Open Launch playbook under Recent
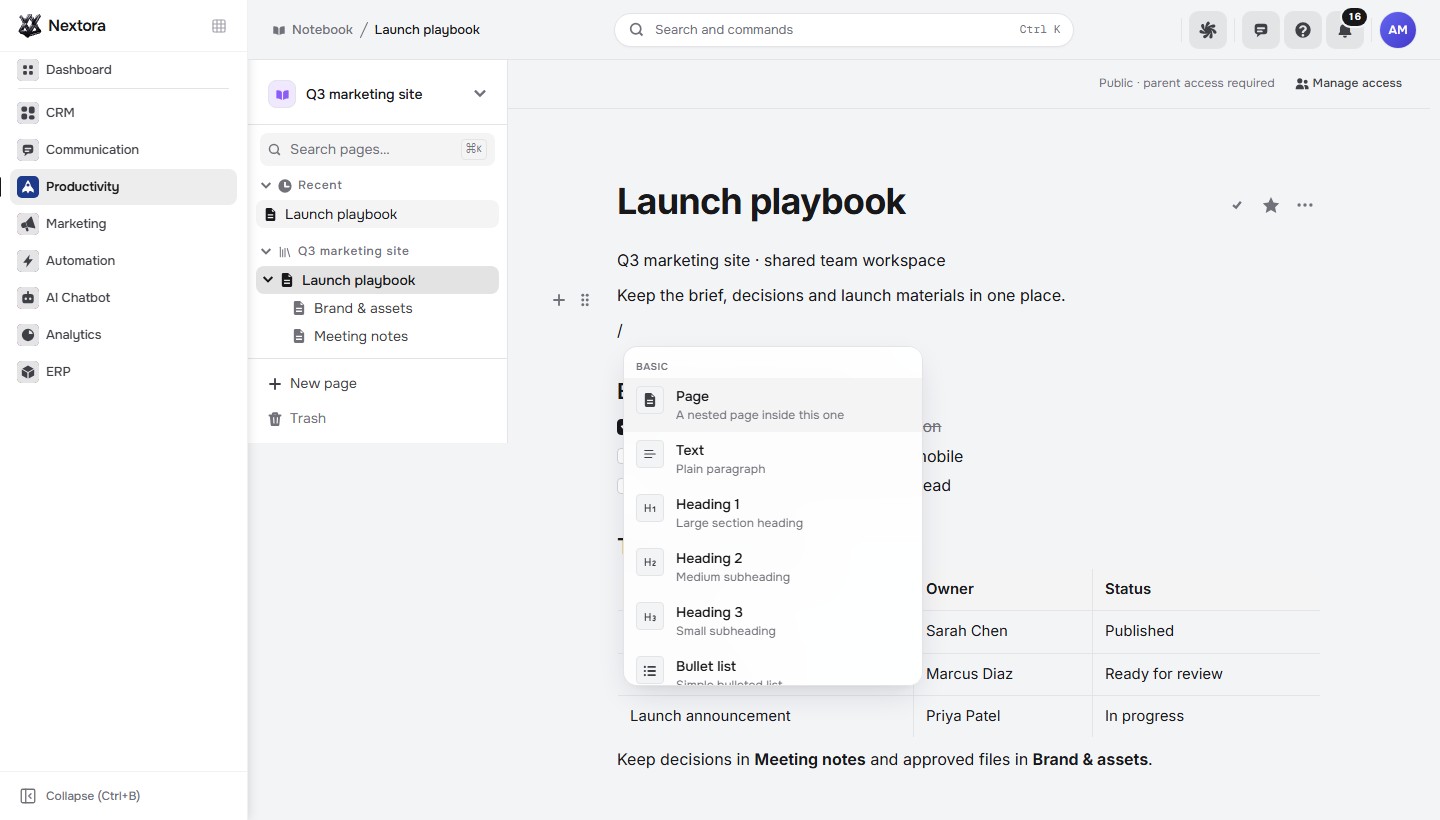The image size is (1440, 820). coord(378,214)
